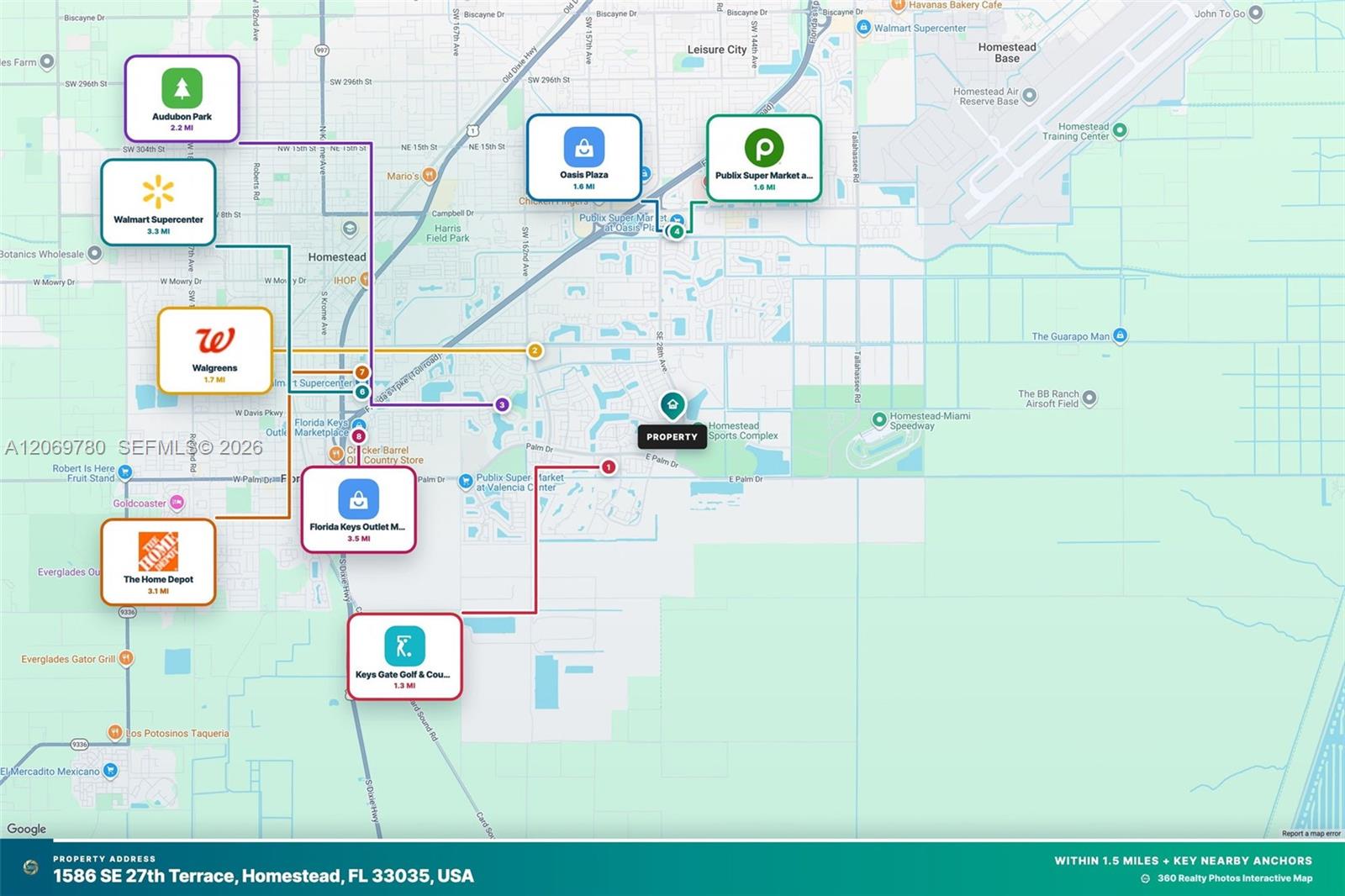Click The Home Depot logo card
This screenshot has width=1345, height=896.
[x=158, y=561]
